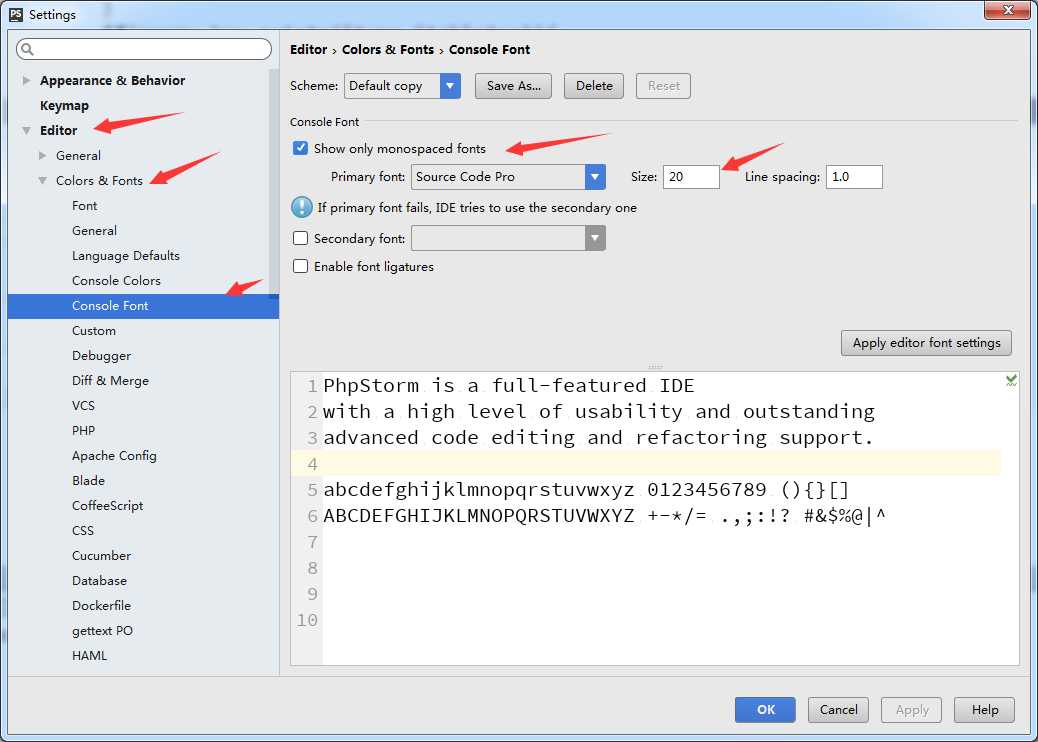Expand Appearance & Behavior section
The height and width of the screenshot is (742, 1038).
pyautogui.click(x=26, y=80)
